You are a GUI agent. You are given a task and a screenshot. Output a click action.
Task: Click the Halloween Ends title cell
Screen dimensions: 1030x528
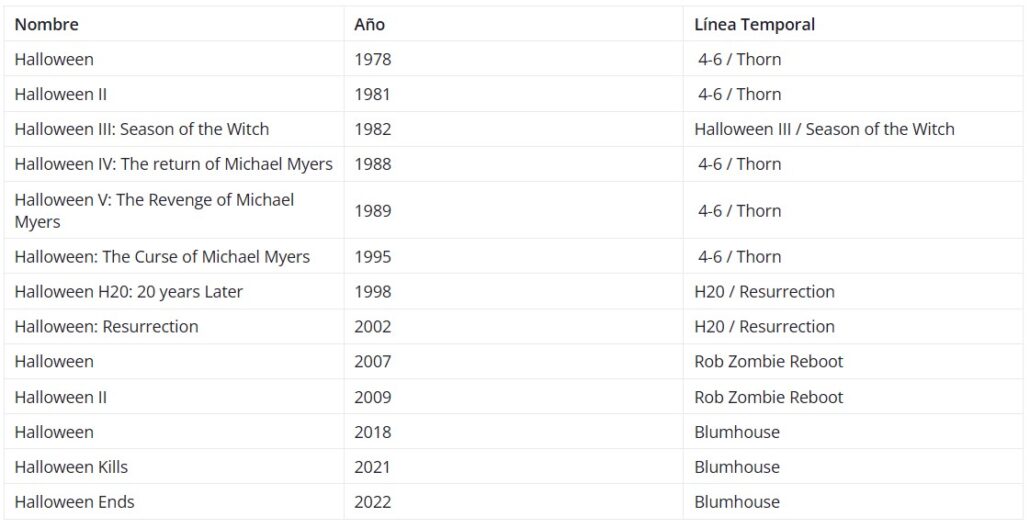(x=74, y=502)
